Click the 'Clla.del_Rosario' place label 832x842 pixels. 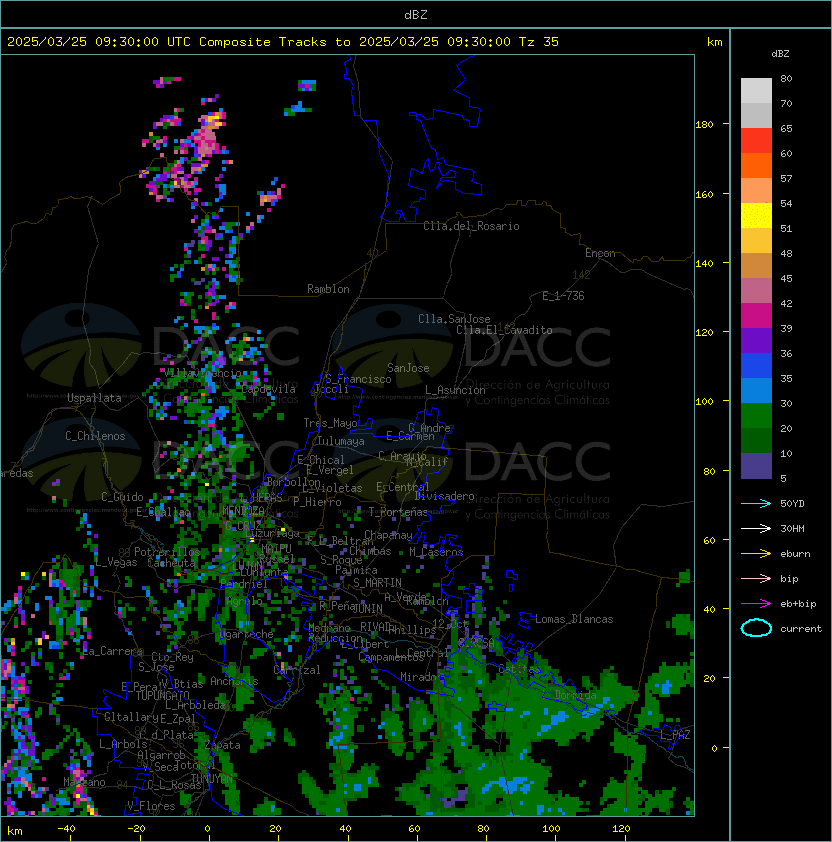tap(471, 226)
